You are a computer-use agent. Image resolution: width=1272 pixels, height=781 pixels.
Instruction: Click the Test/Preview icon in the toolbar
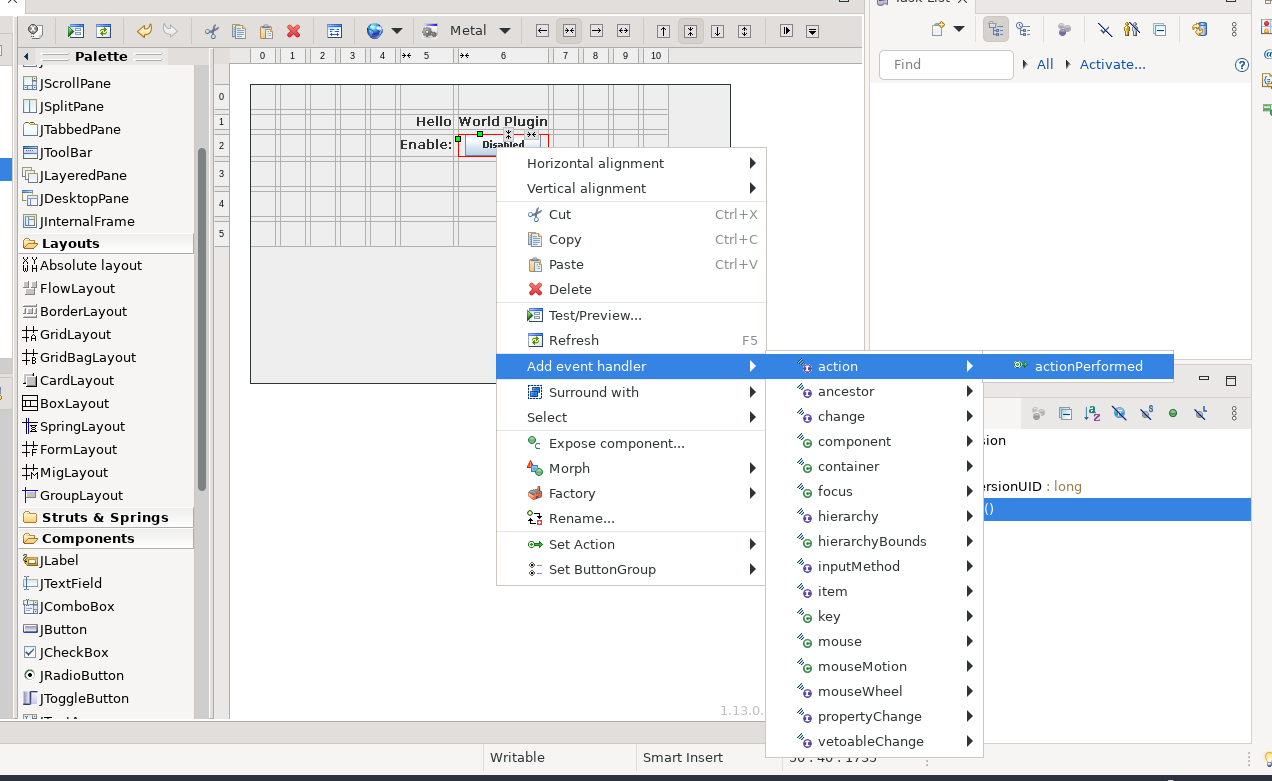tap(76, 31)
